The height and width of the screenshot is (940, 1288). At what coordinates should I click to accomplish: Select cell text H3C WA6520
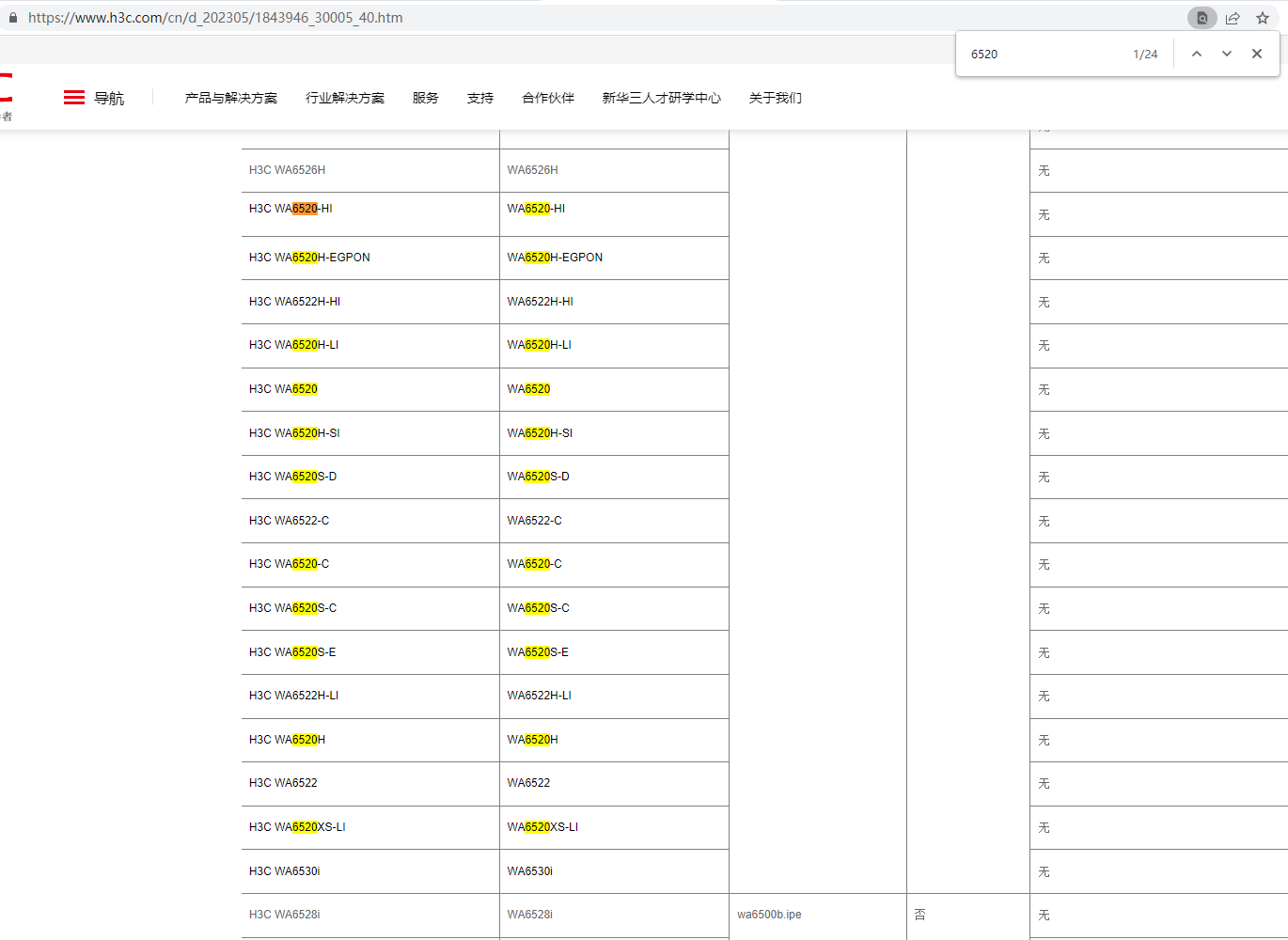point(283,389)
